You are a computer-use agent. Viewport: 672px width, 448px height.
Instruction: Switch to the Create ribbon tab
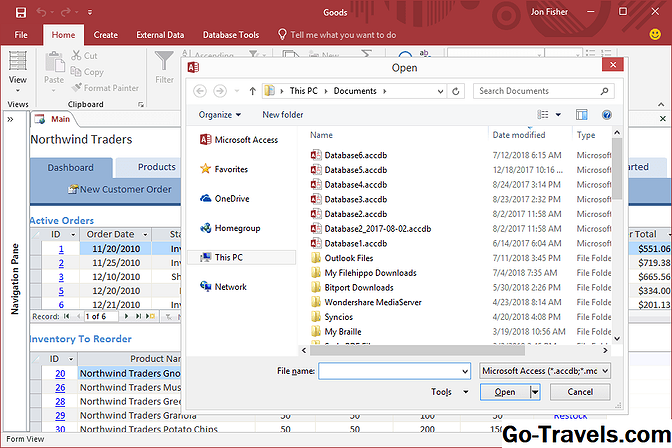pos(105,35)
